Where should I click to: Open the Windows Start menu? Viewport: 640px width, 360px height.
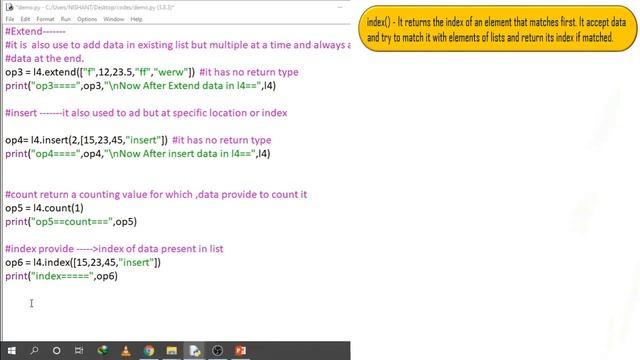(11, 351)
